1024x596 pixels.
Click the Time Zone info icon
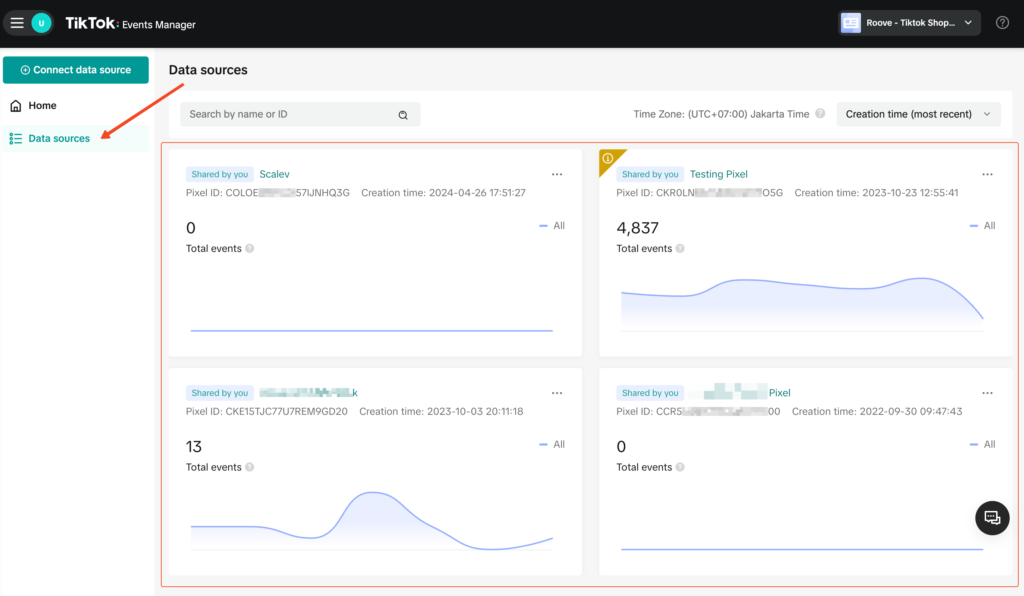point(820,114)
